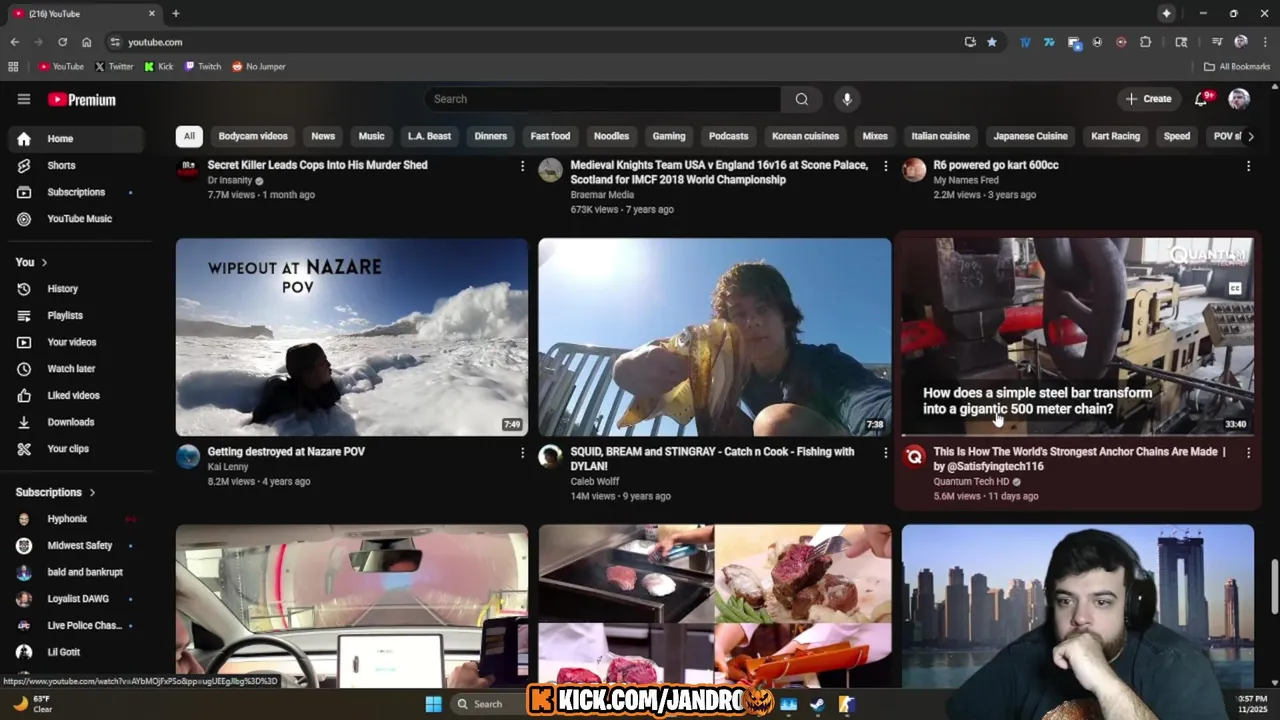Open the notifications bell

(x=1202, y=99)
